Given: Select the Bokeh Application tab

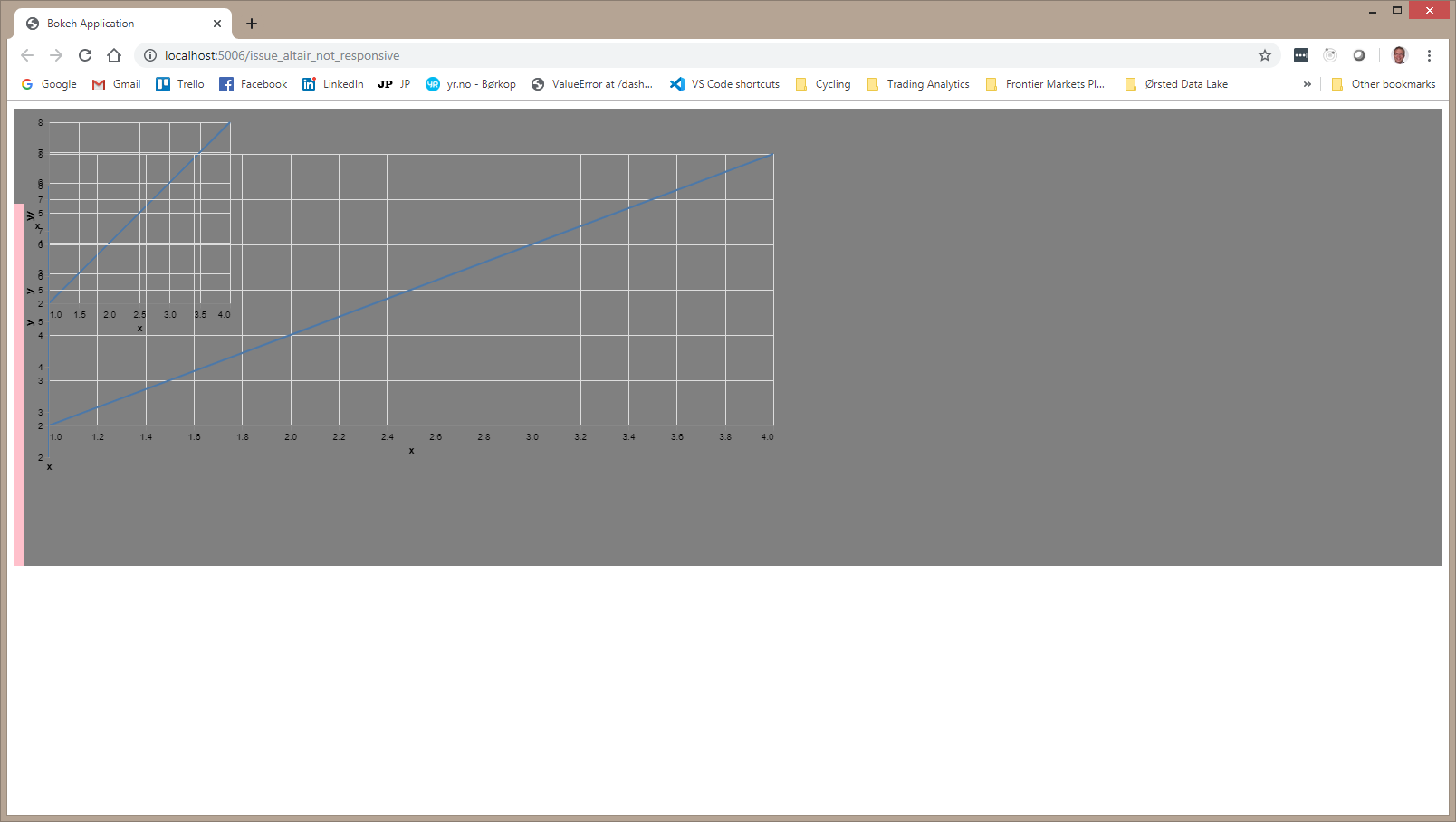Looking at the screenshot, I should pos(118,23).
